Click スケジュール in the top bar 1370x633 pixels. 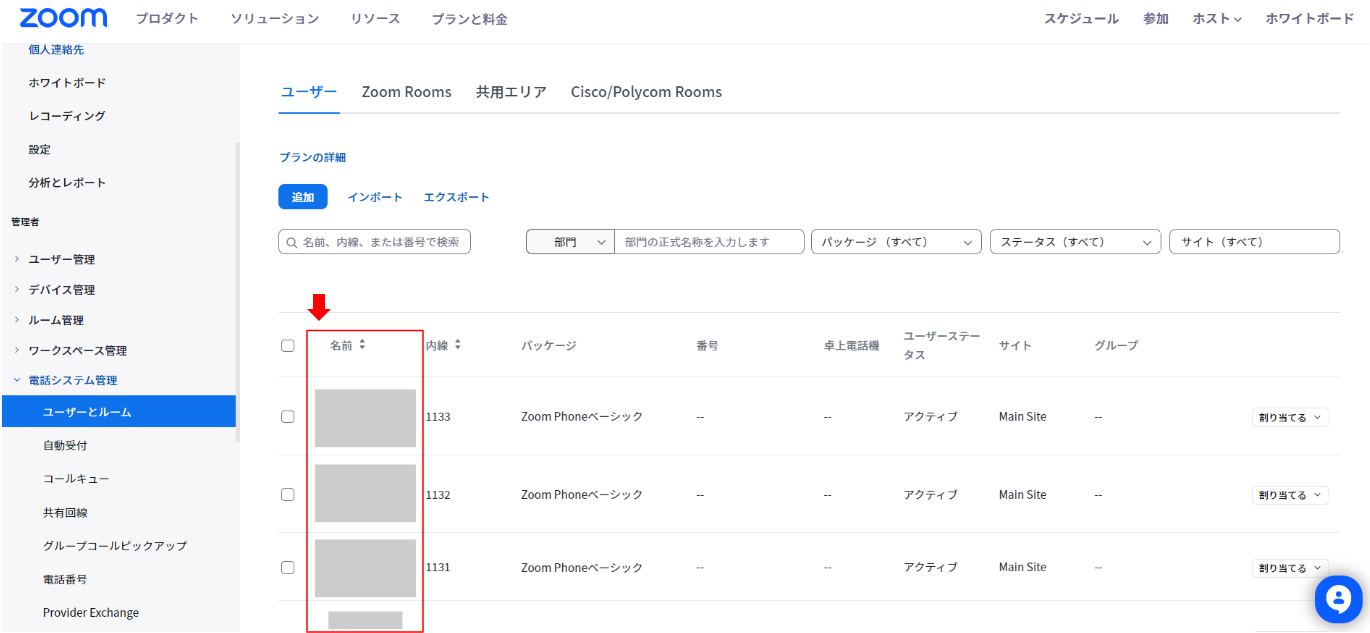tap(1081, 19)
